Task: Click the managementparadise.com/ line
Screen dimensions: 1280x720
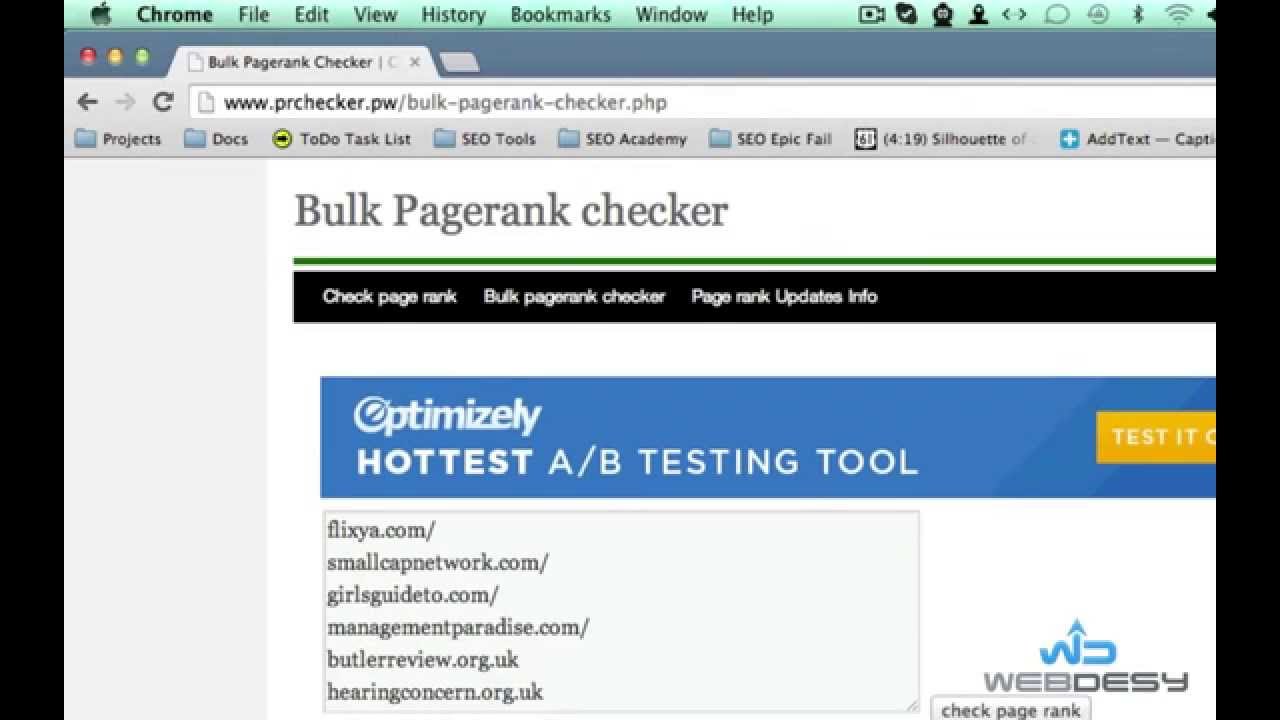Action: point(458,627)
